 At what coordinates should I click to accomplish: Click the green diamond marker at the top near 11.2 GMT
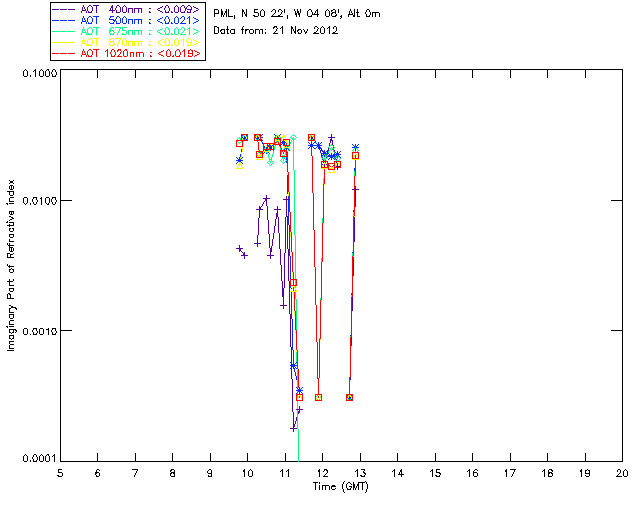click(x=293, y=138)
